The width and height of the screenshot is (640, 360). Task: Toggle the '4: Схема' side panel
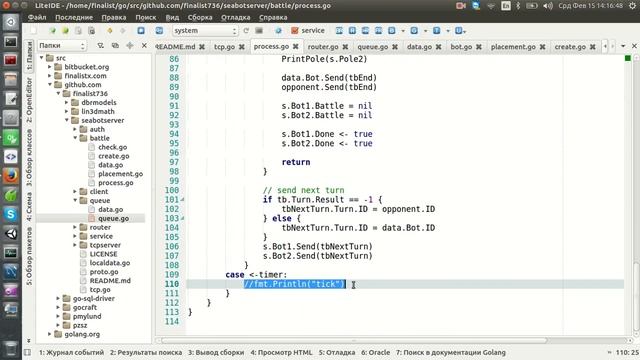pyautogui.click(x=29, y=207)
